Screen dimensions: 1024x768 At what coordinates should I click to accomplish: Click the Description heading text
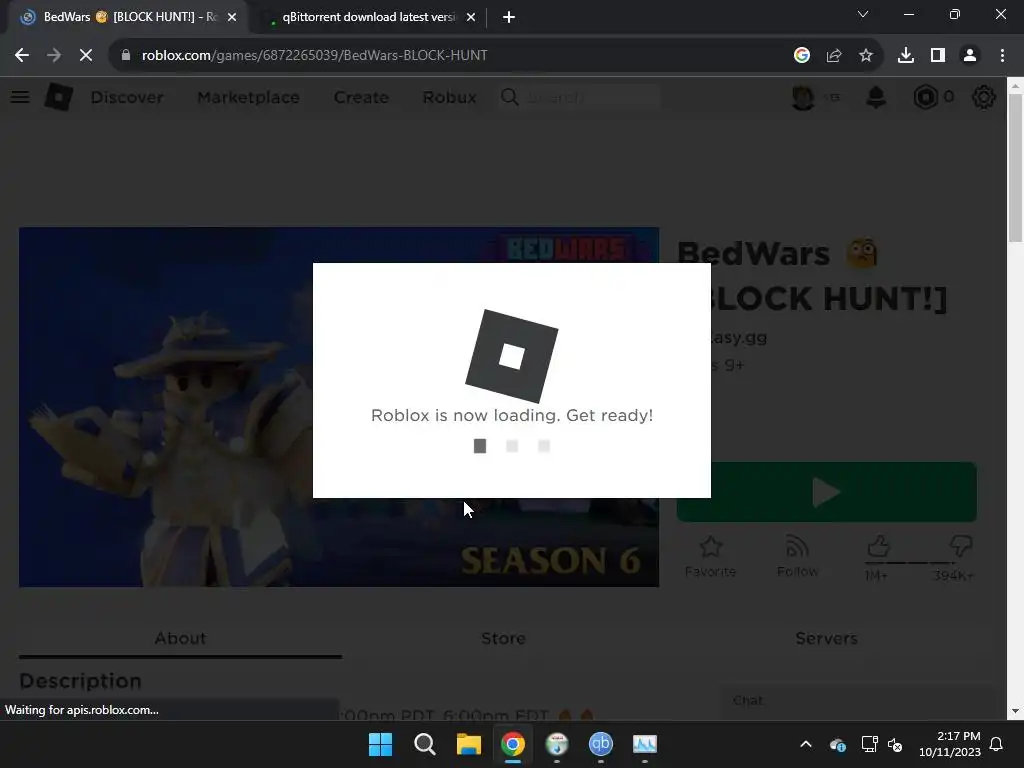80,681
